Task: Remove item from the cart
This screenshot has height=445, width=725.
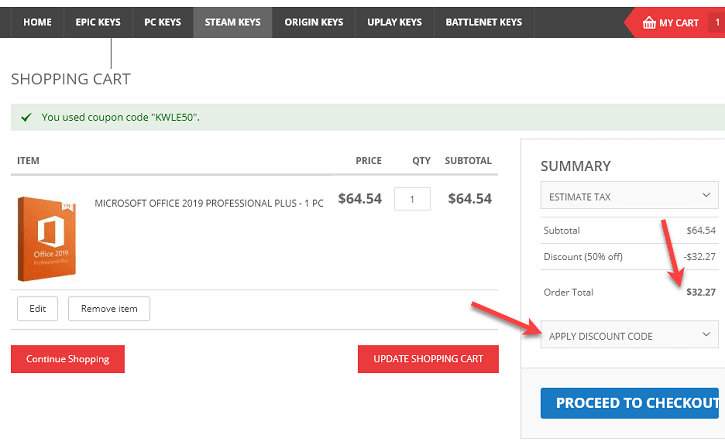Action: pos(109,309)
